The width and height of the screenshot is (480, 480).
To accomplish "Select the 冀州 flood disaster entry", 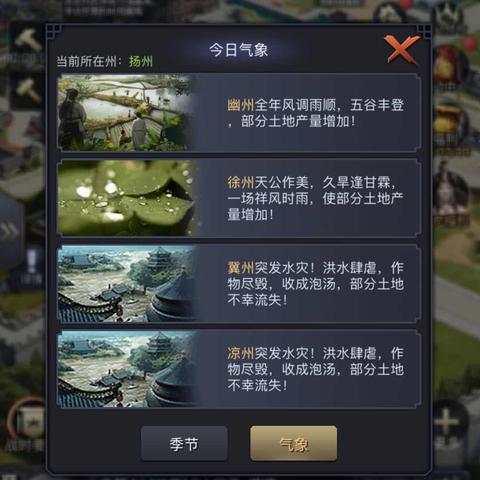I will pos(239,284).
